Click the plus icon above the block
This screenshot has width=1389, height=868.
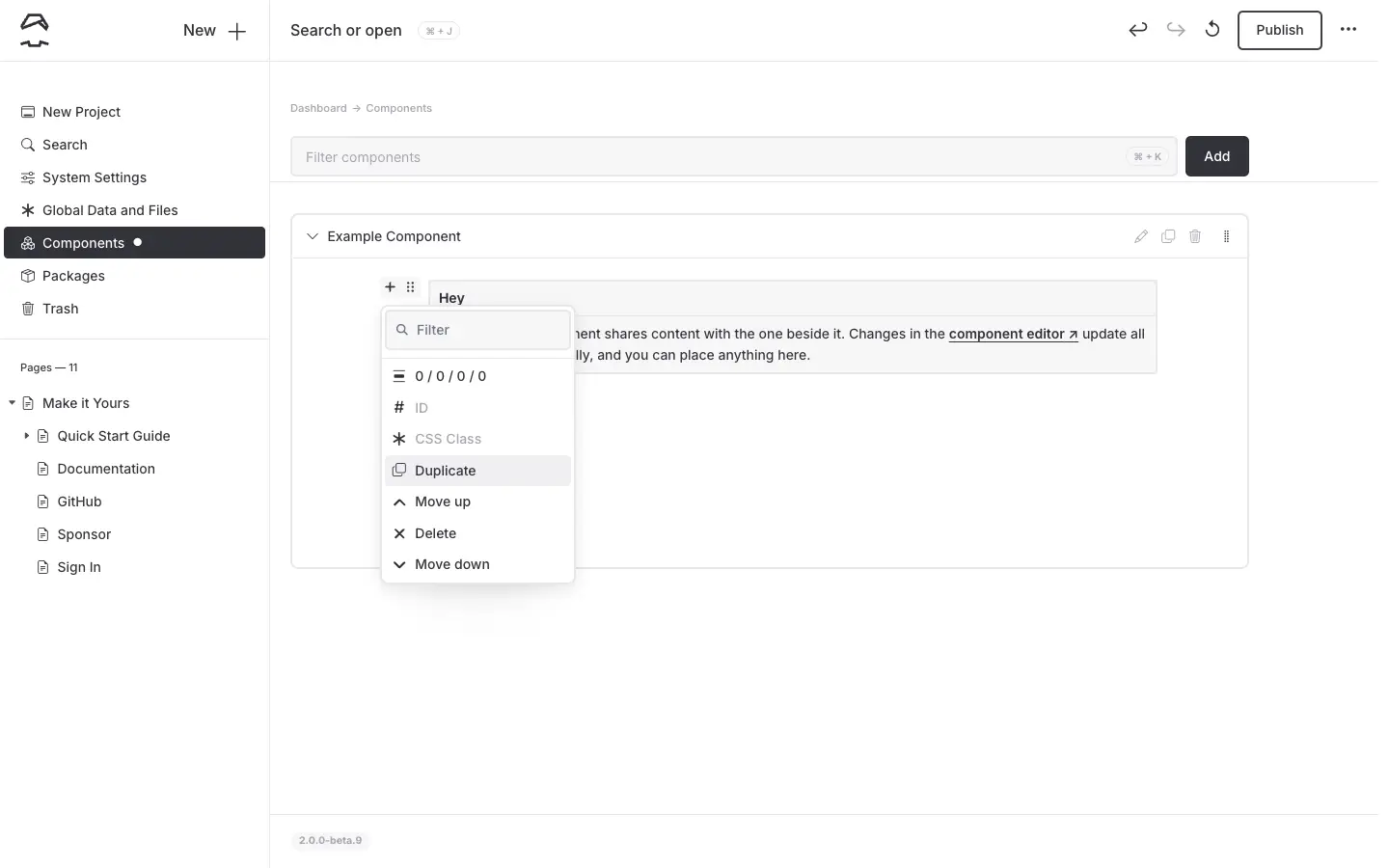(x=390, y=286)
